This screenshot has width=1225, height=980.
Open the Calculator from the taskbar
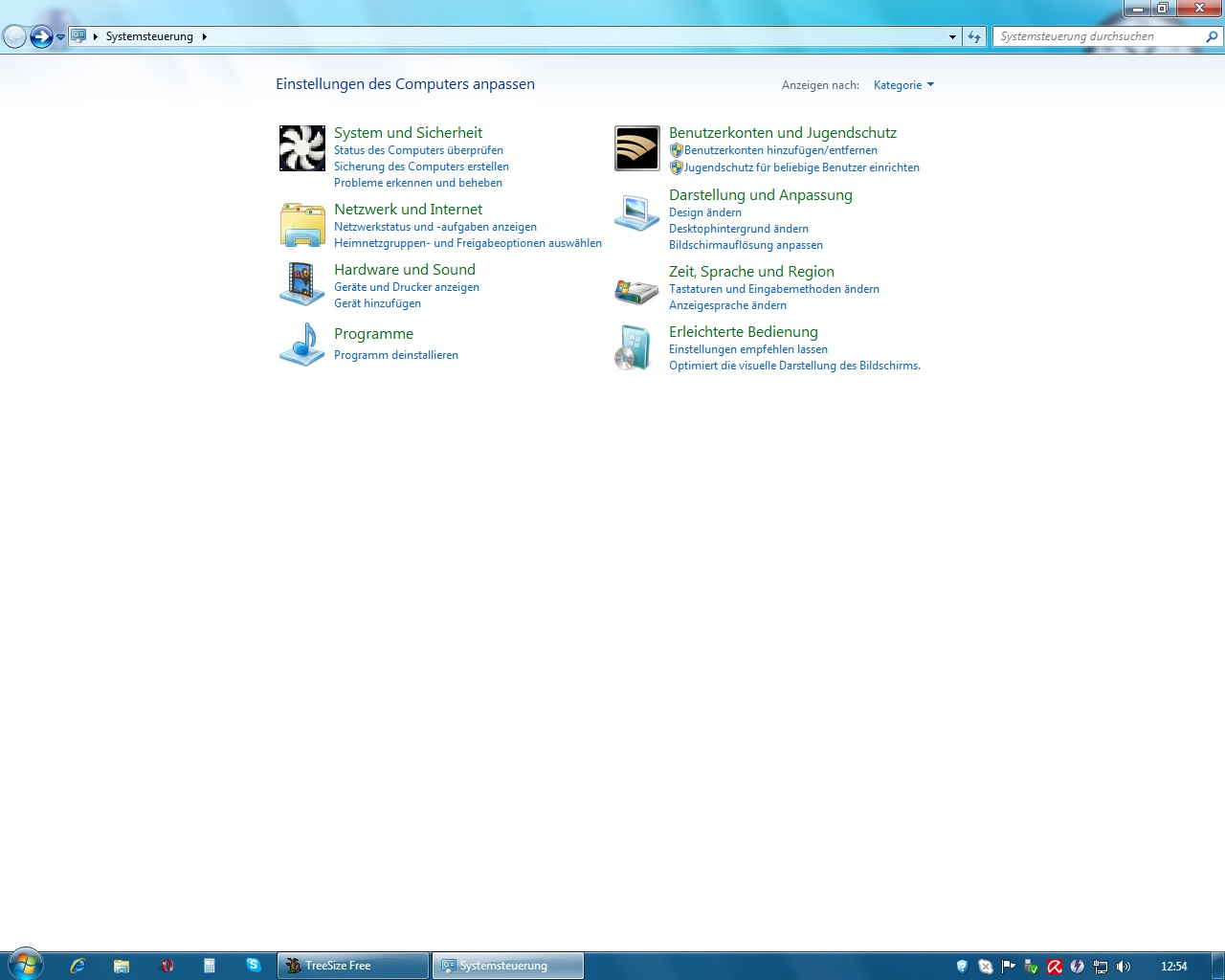click(x=210, y=966)
